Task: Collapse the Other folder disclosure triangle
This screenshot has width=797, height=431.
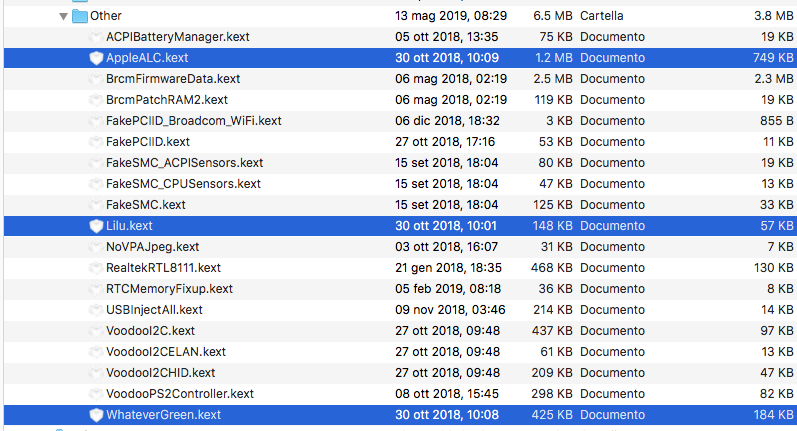Action: [x=63, y=16]
